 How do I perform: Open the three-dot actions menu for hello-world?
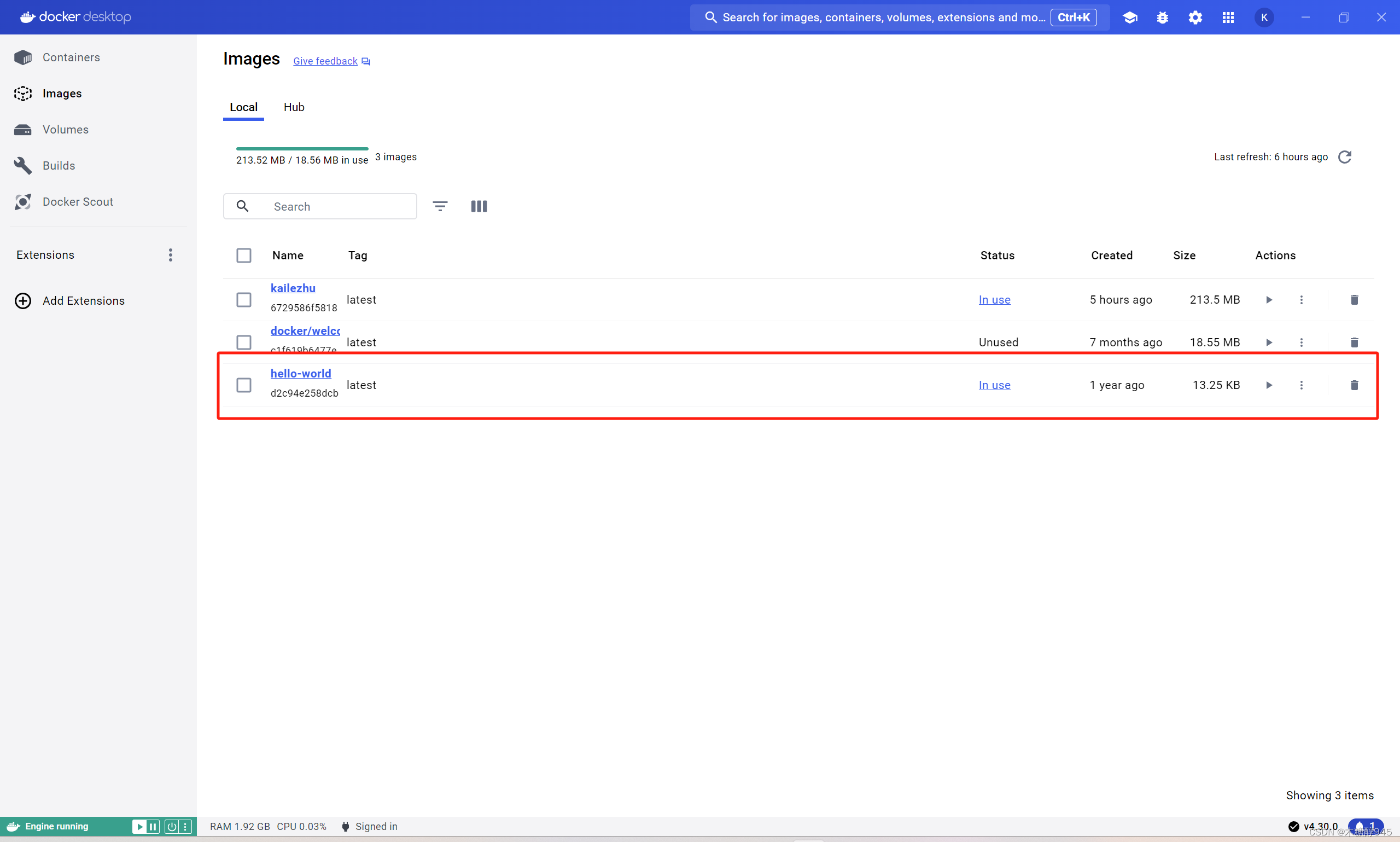tap(1302, 385)
